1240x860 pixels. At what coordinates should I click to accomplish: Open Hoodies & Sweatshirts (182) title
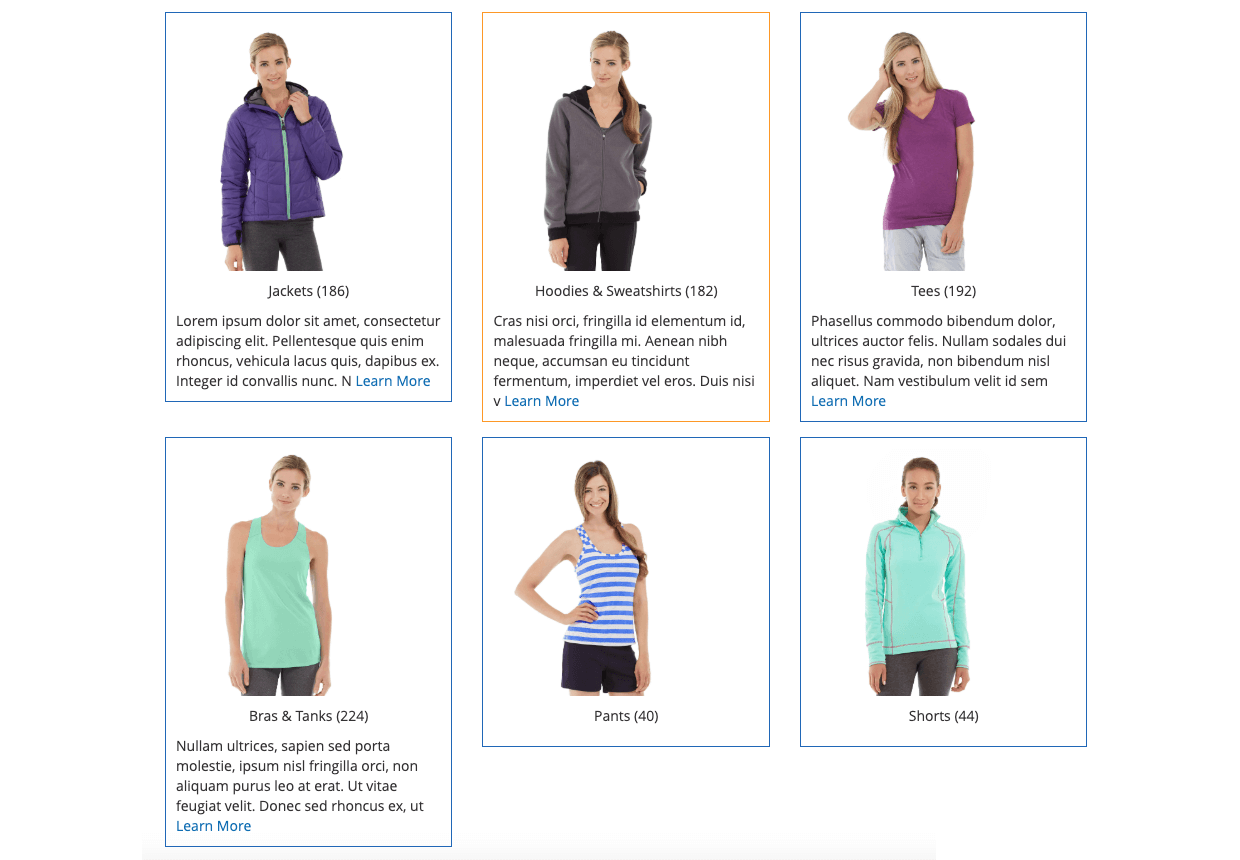(626, 291)
